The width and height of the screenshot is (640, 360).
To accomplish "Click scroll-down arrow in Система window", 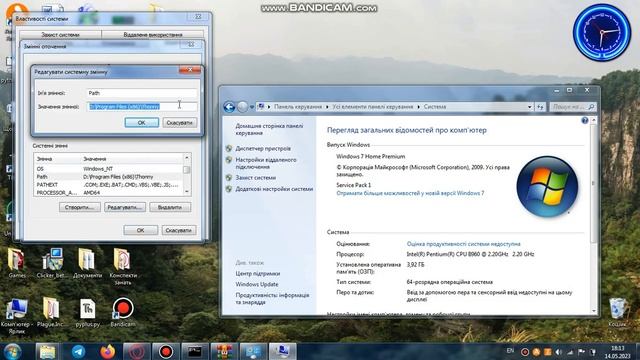I will click(x=593, y=311).
